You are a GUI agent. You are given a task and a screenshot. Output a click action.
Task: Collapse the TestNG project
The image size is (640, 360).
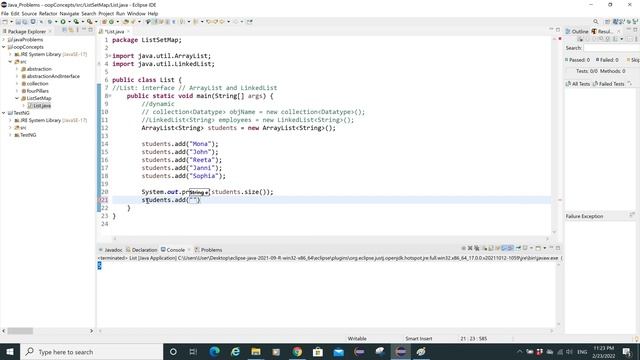[x=4, y=113]
